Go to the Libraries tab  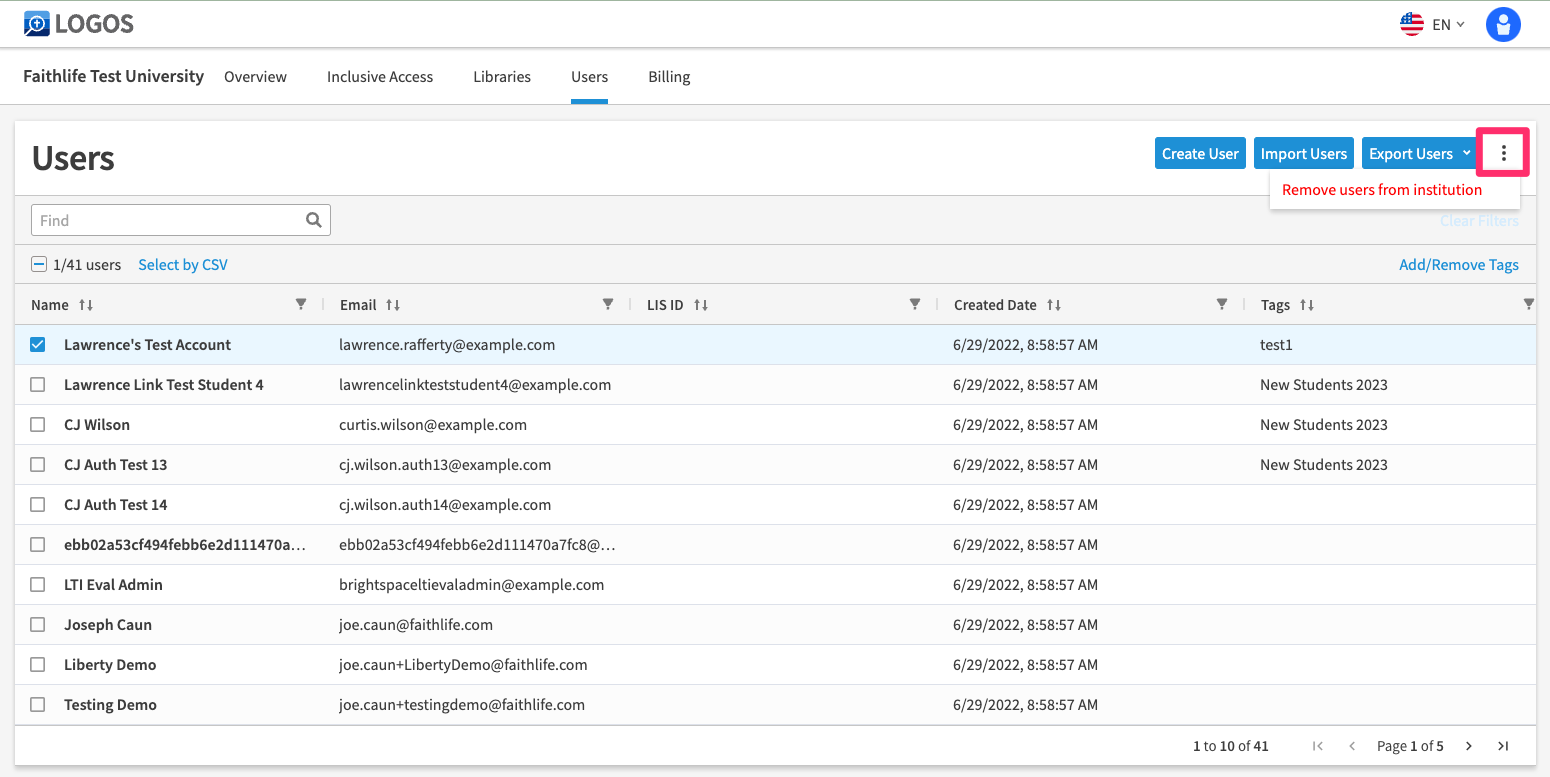pyautogui.click(x=502, y=77)
